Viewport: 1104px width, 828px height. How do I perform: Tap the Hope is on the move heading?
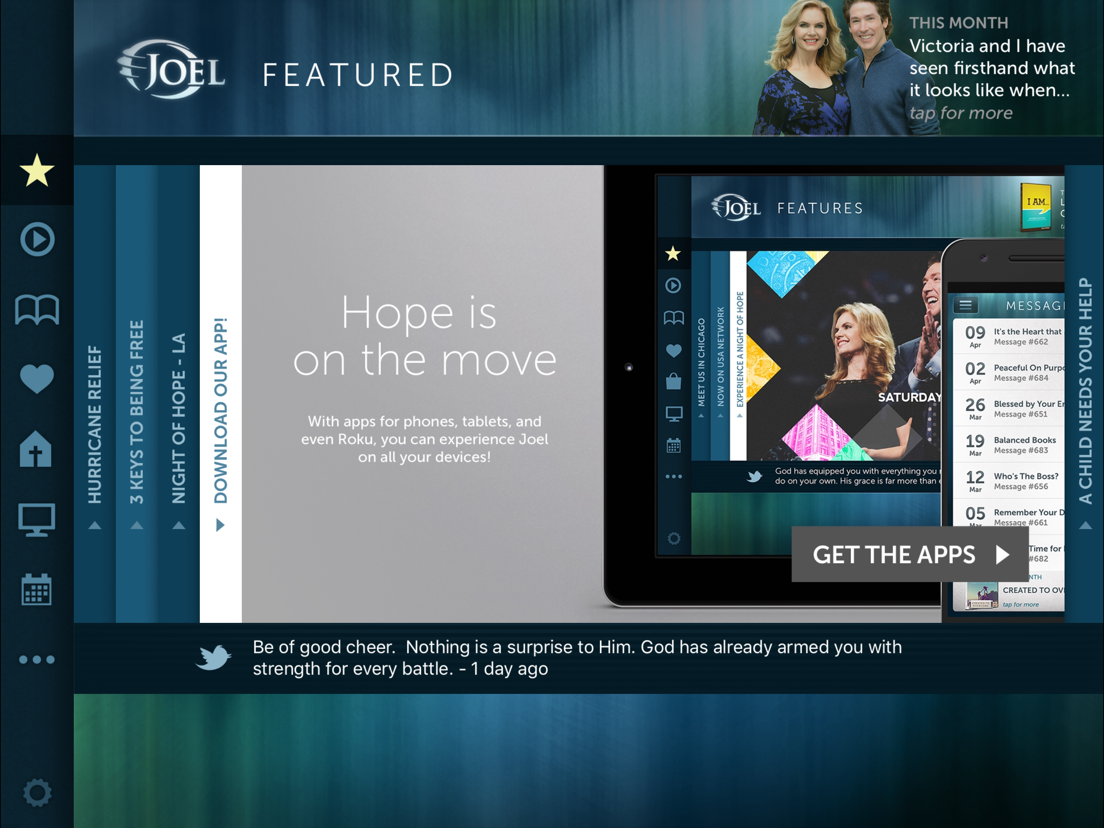pos(425,336)
